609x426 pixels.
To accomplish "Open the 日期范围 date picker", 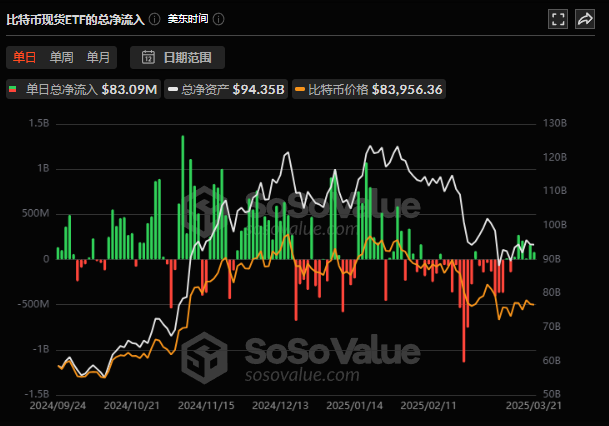I will (177, 57).
